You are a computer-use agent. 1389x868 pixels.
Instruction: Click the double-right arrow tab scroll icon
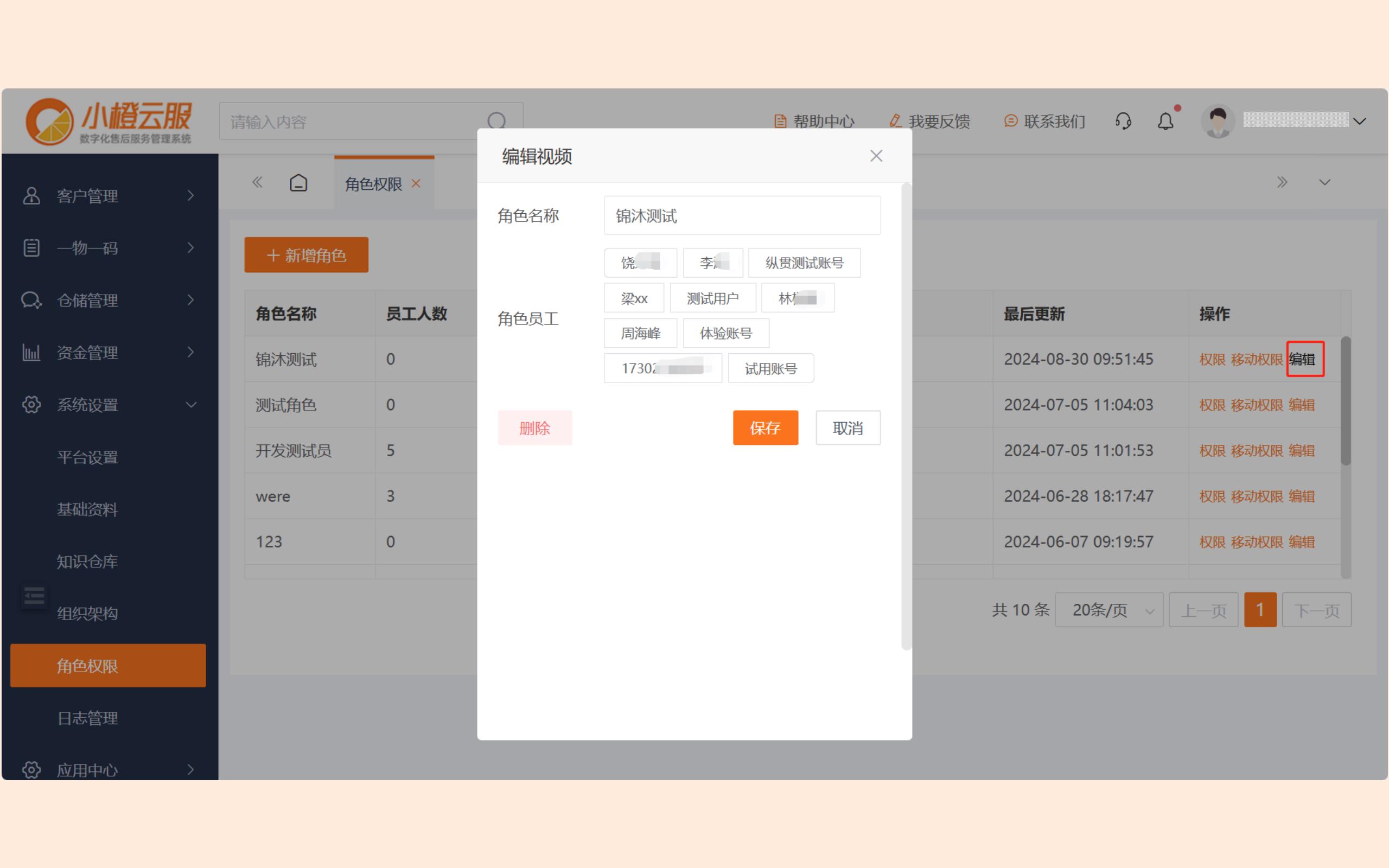(1282, 183)
